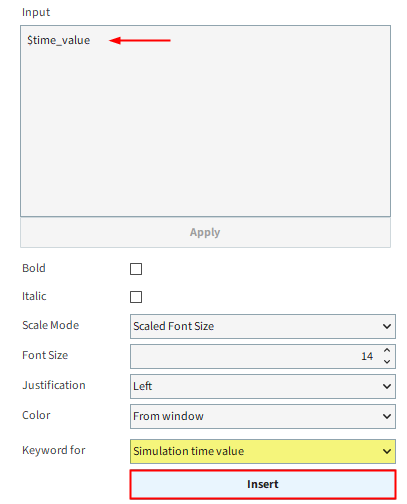This screenshot has width=407, height=504.
Task: Expand the Justification dropdown showing Left
Action: (x=263, y=386)
